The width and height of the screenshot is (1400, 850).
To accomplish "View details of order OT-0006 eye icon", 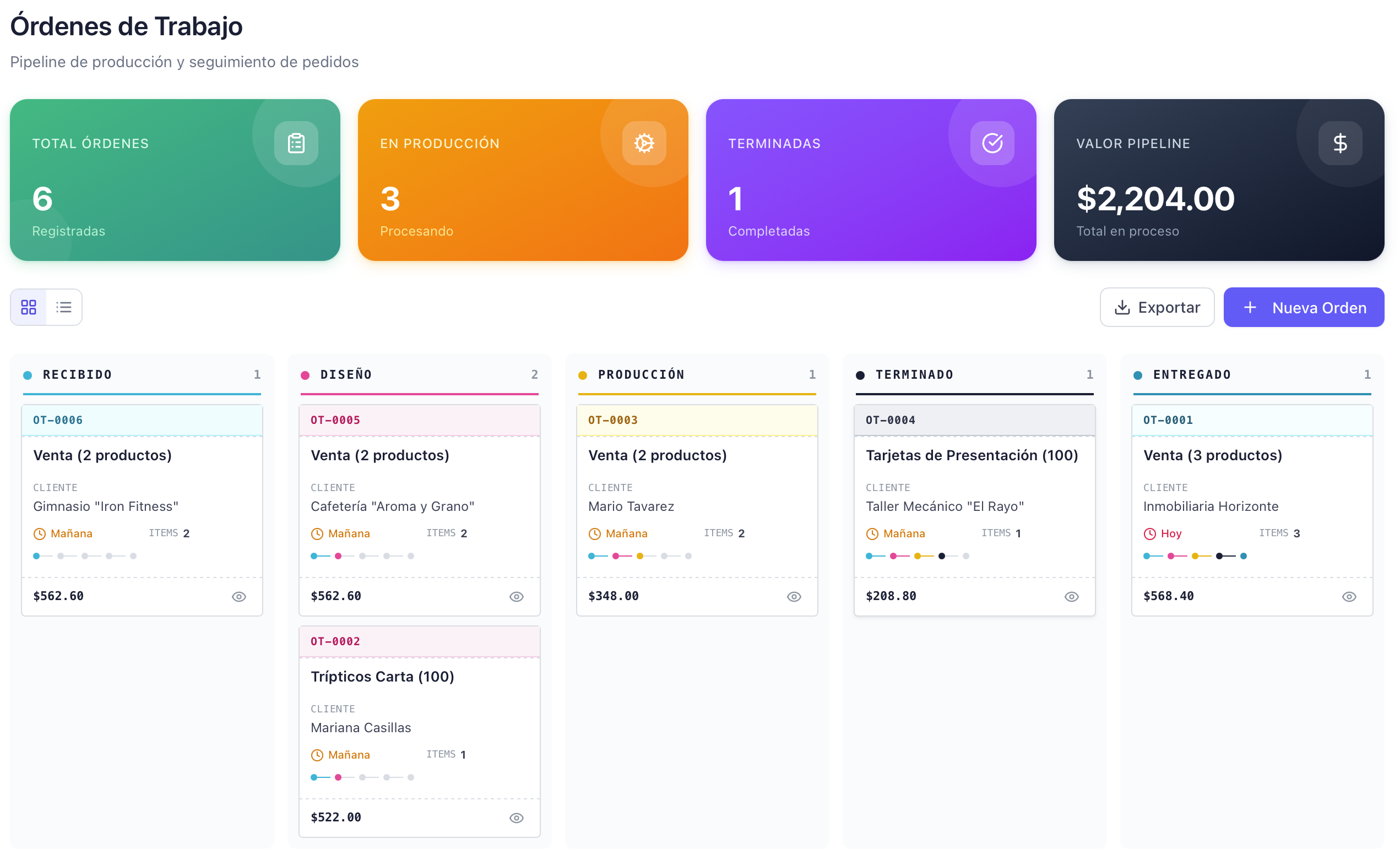I will coord(238,596).
